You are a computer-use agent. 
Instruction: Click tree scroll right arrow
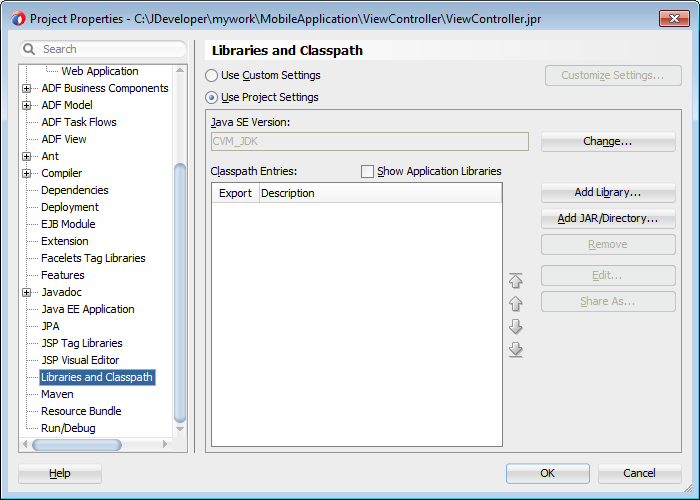click(165, 444)
